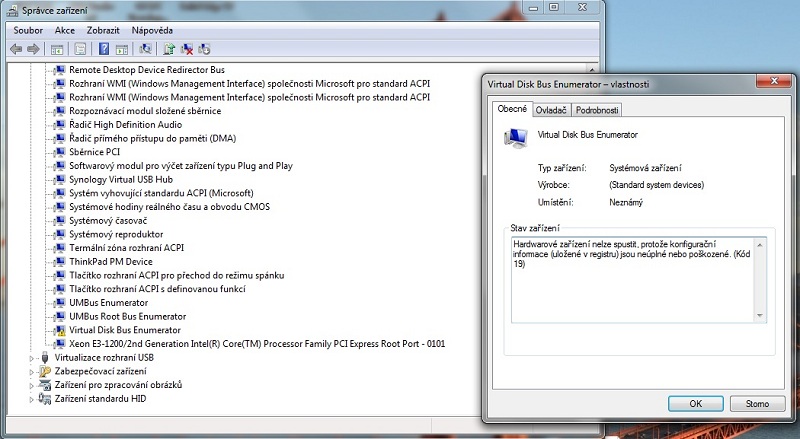Open the Akce menu
Screen dimensions: 800x439
[x=65, y=30]
